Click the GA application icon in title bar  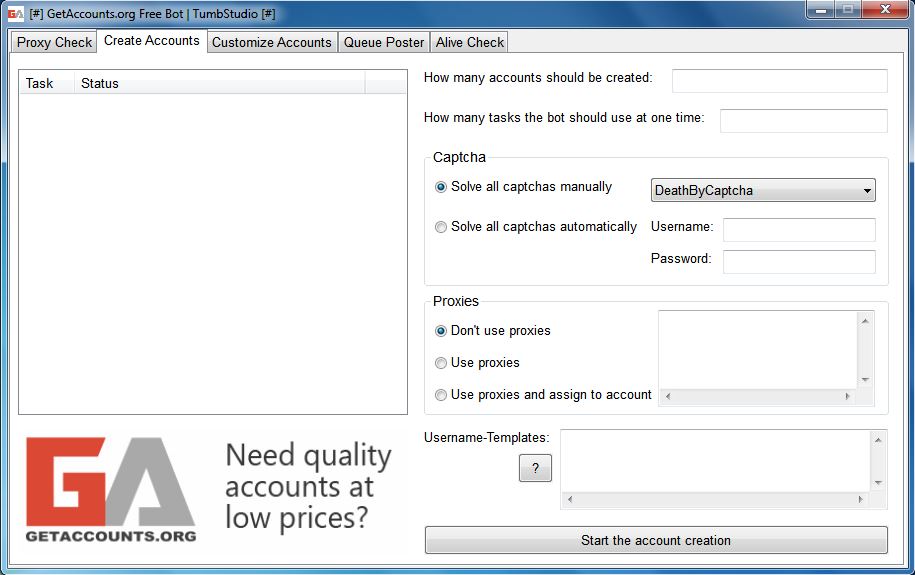pos(16,13)
